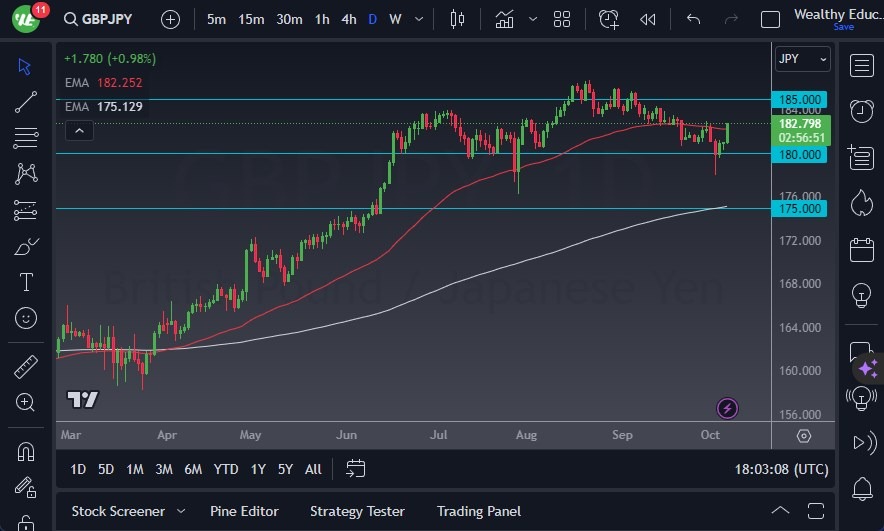Open the indicator templates dropdown arrow
The image size is (884, 531).
pyautogui.click(x=533, y=19)
